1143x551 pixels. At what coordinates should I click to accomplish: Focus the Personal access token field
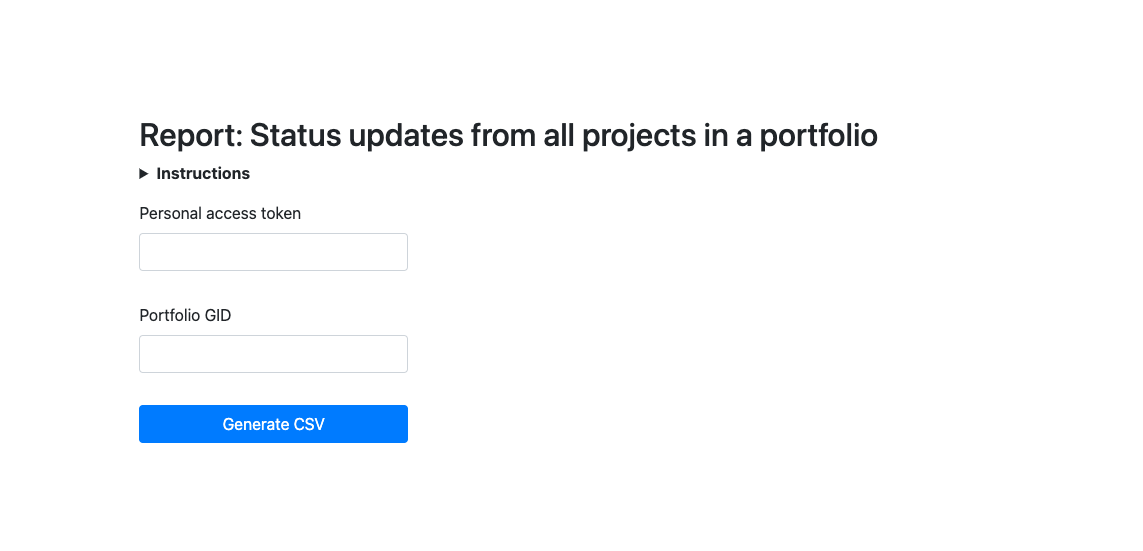coord(273,252)
